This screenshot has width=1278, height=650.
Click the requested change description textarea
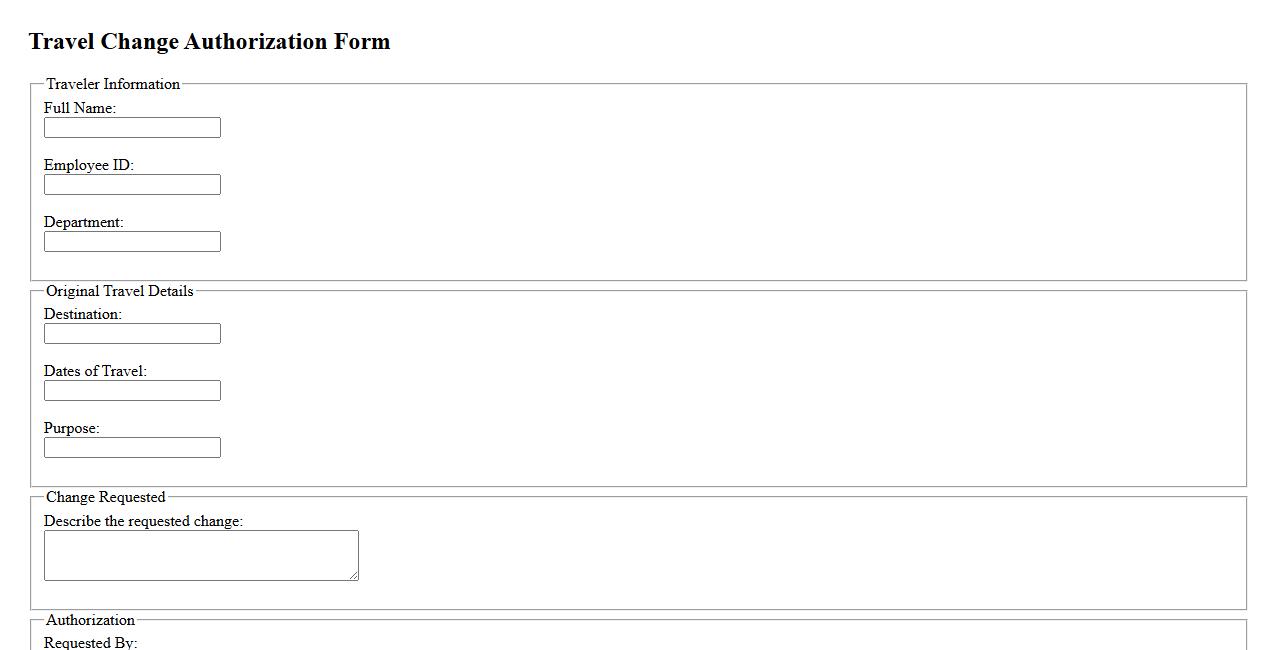[200, 555]
